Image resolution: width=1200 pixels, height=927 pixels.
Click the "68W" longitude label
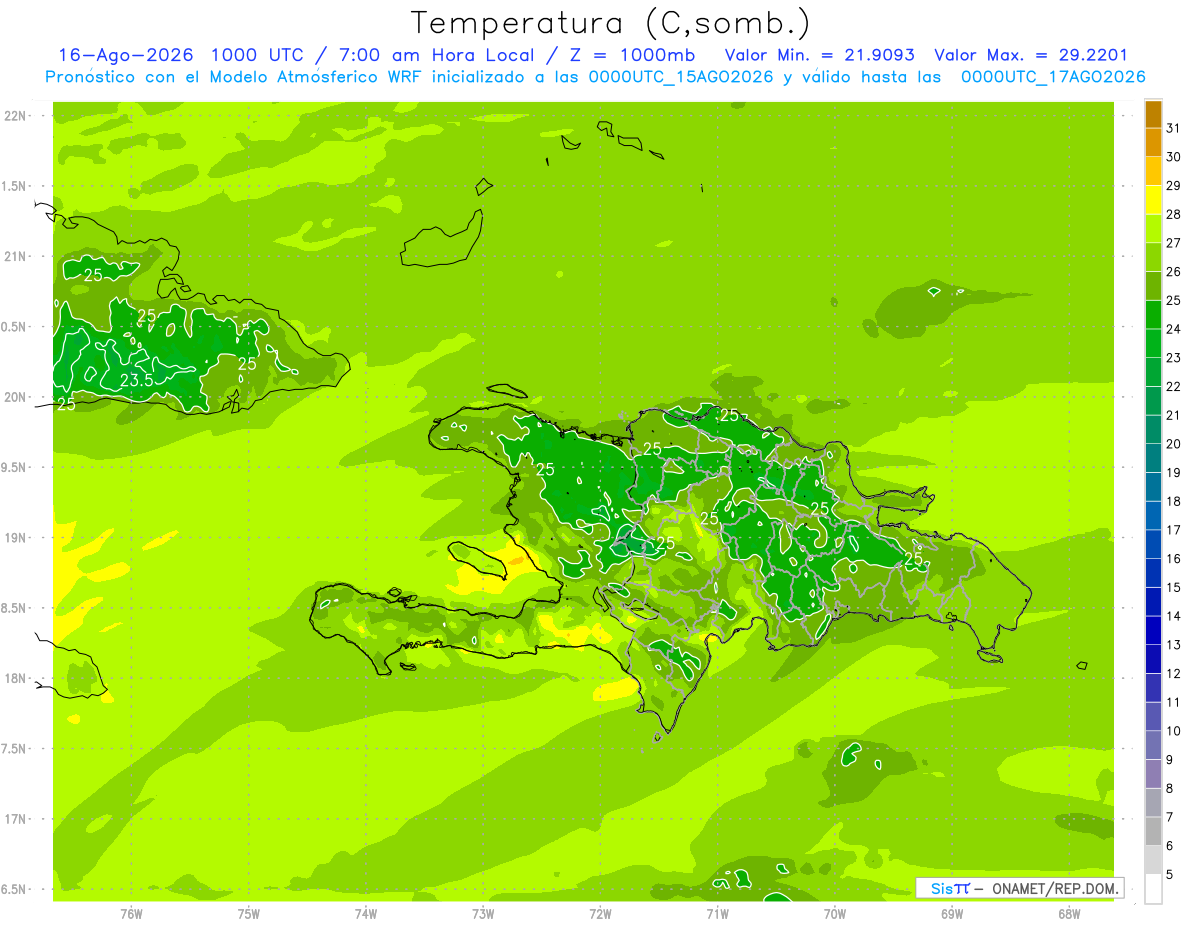[x=1069, y=914]
